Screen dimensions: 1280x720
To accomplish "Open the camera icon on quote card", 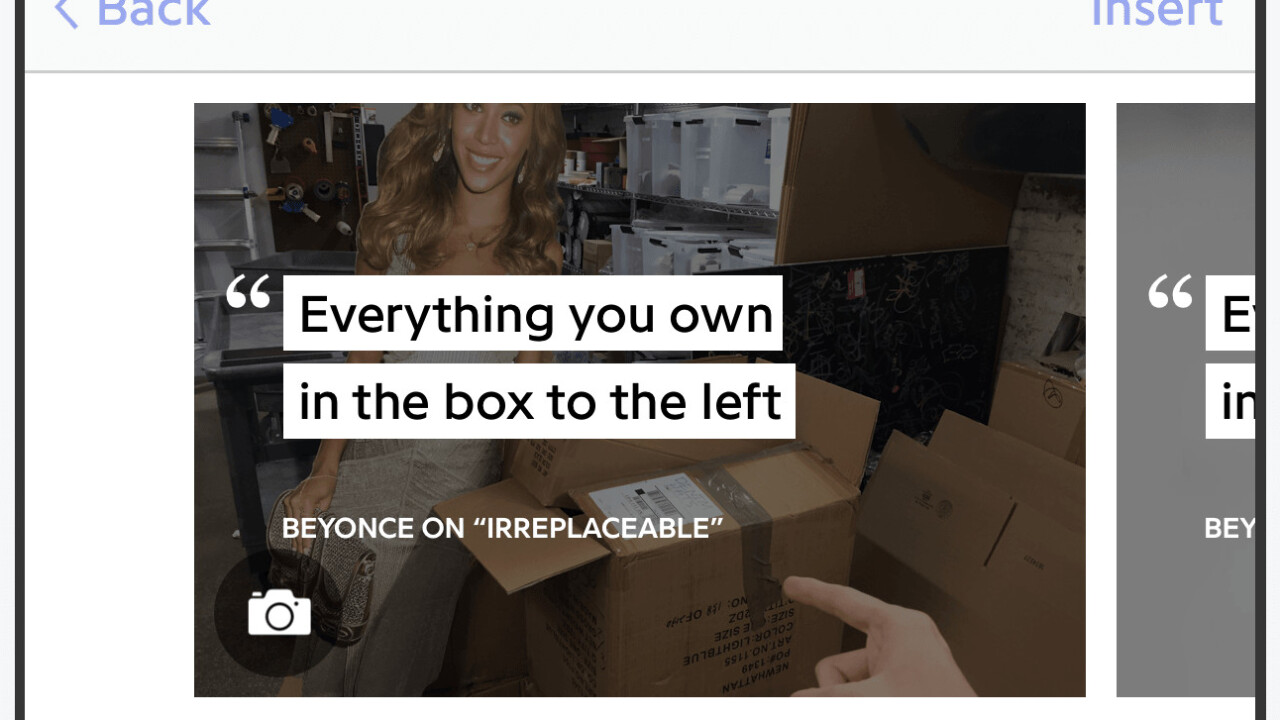I will pos(279,612).
